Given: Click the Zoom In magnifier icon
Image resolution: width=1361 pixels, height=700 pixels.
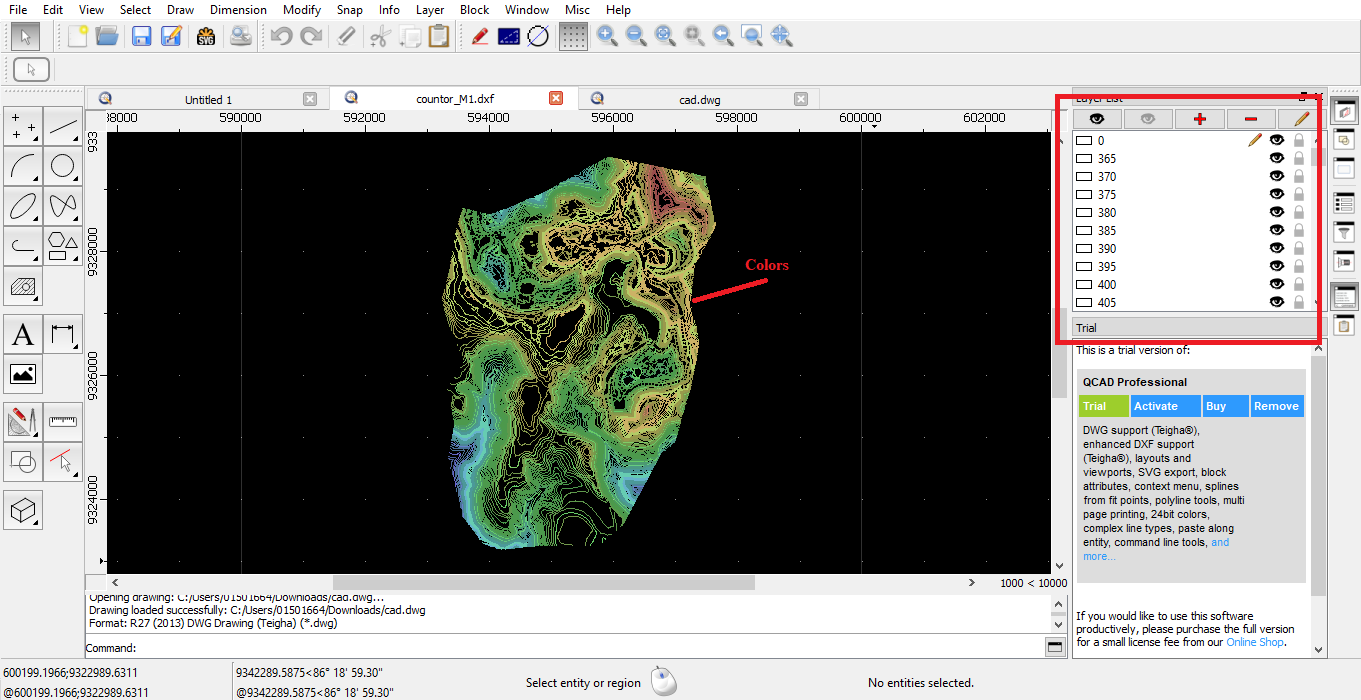Looking at the screenshot, I should 606,37.
